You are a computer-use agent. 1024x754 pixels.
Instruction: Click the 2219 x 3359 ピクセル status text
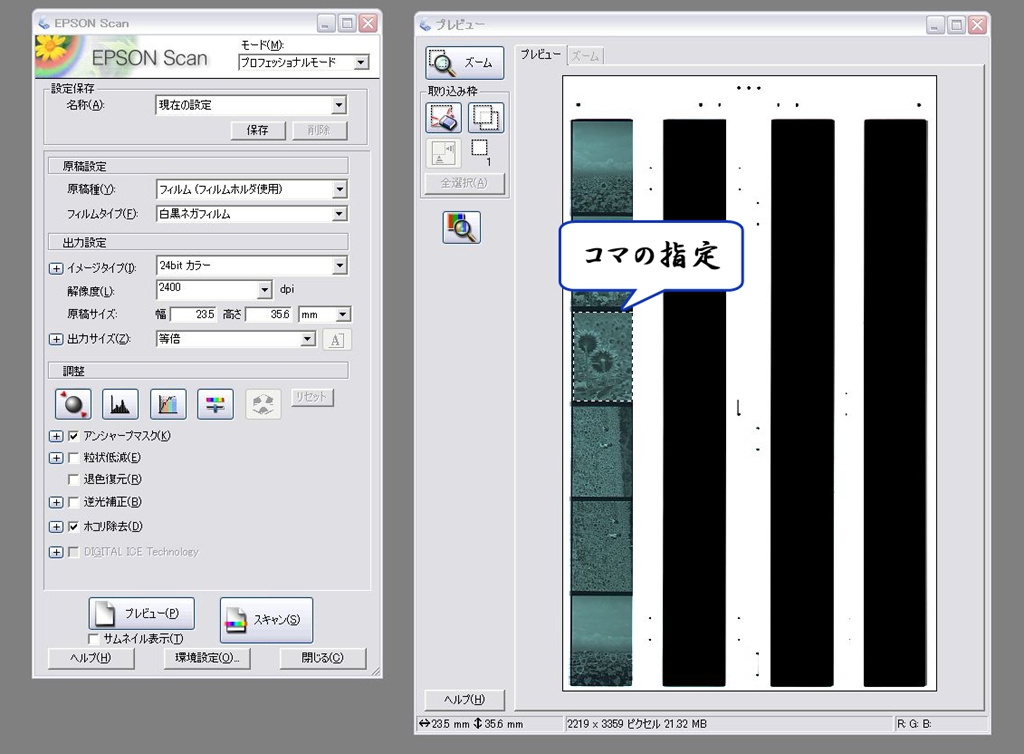(637, 724)
